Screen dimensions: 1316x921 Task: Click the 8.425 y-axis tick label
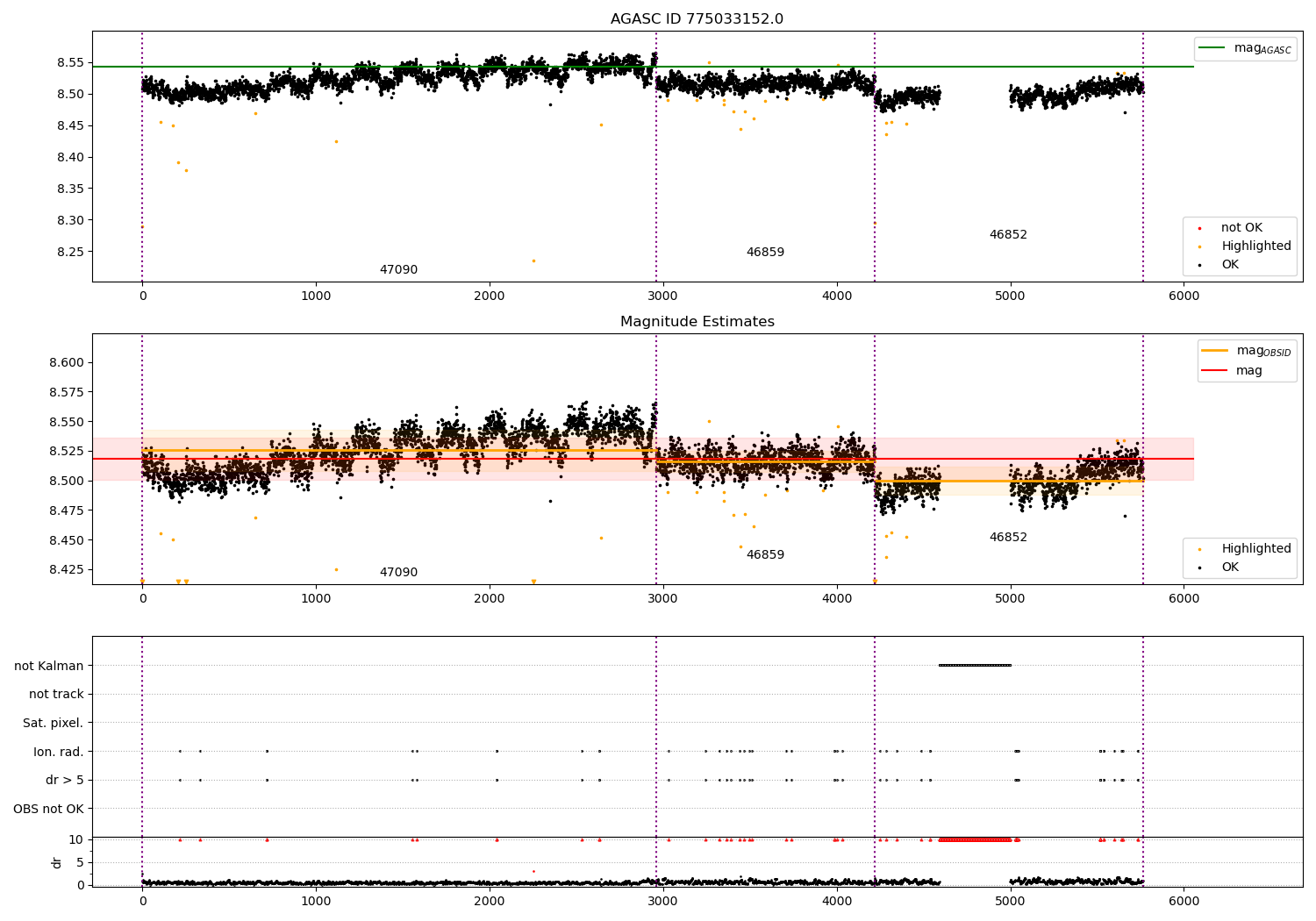(x=67, y=570)
